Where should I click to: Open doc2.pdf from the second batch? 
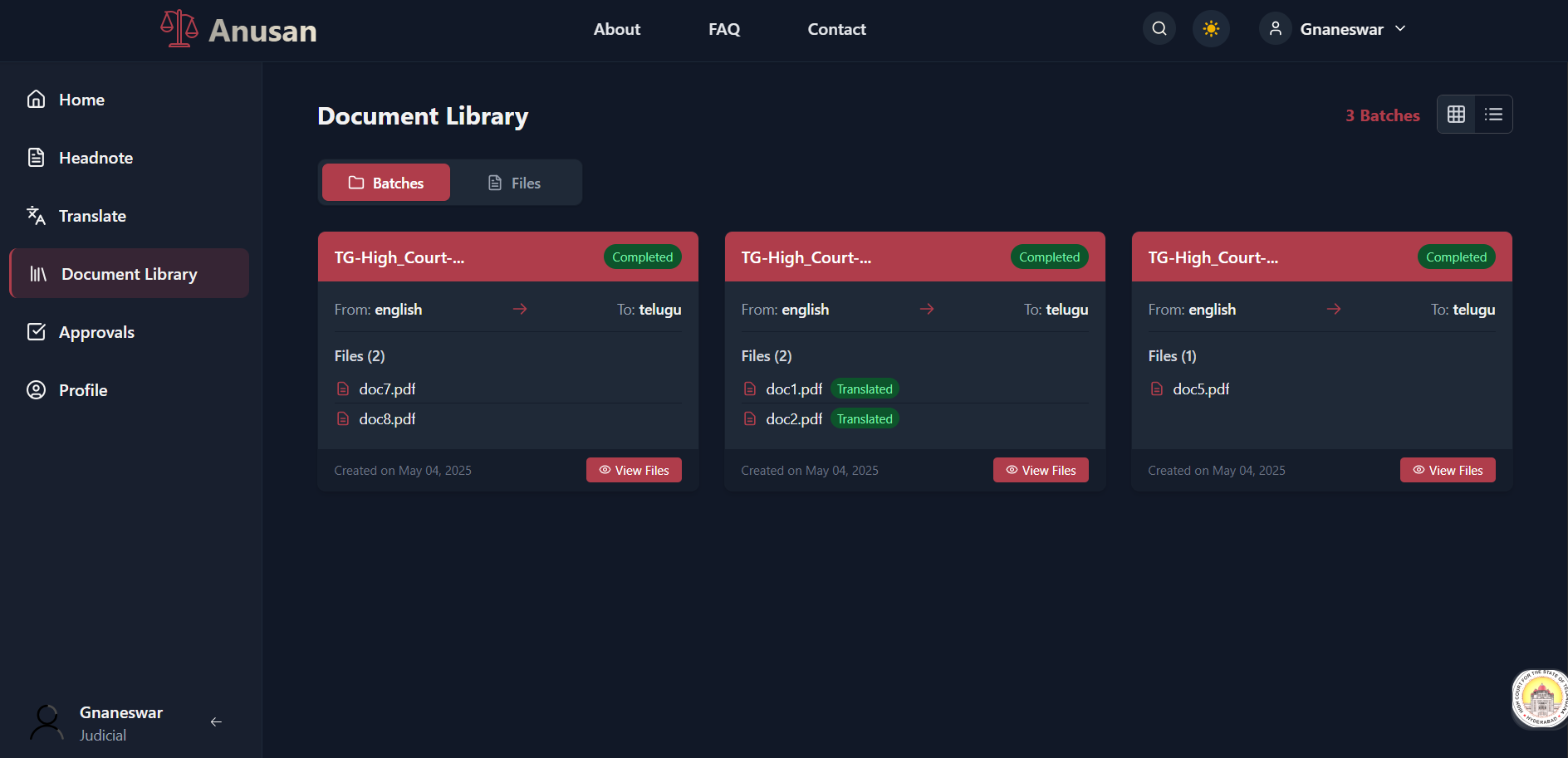coord(791,418)
